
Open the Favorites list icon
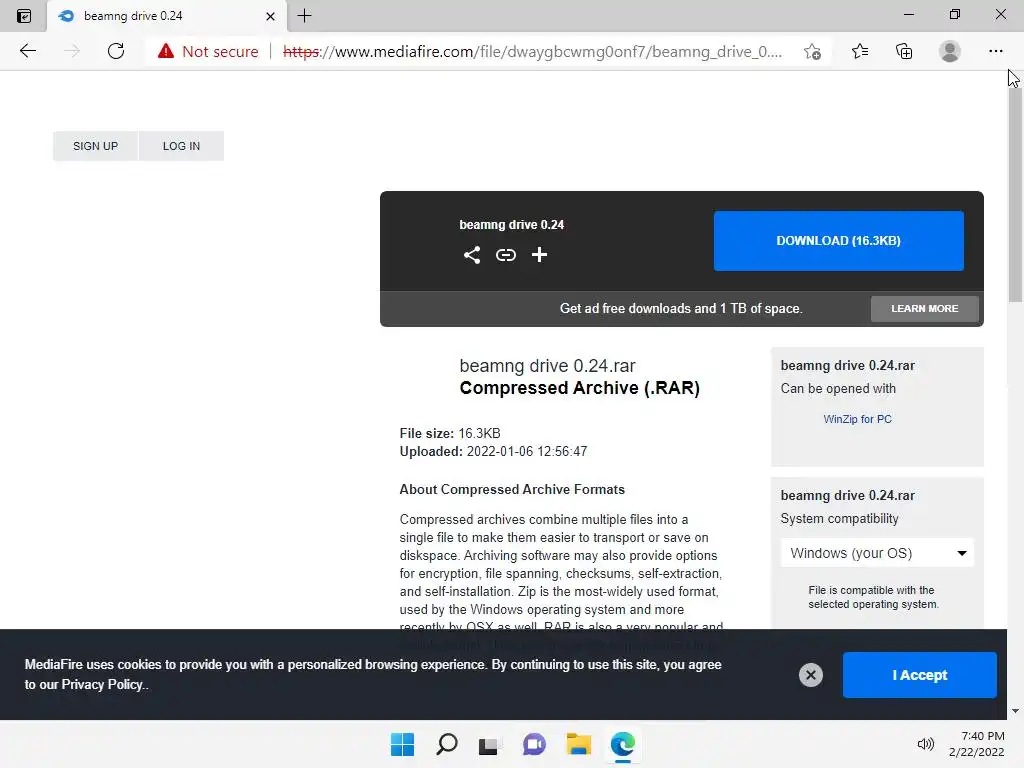point(860,51)
